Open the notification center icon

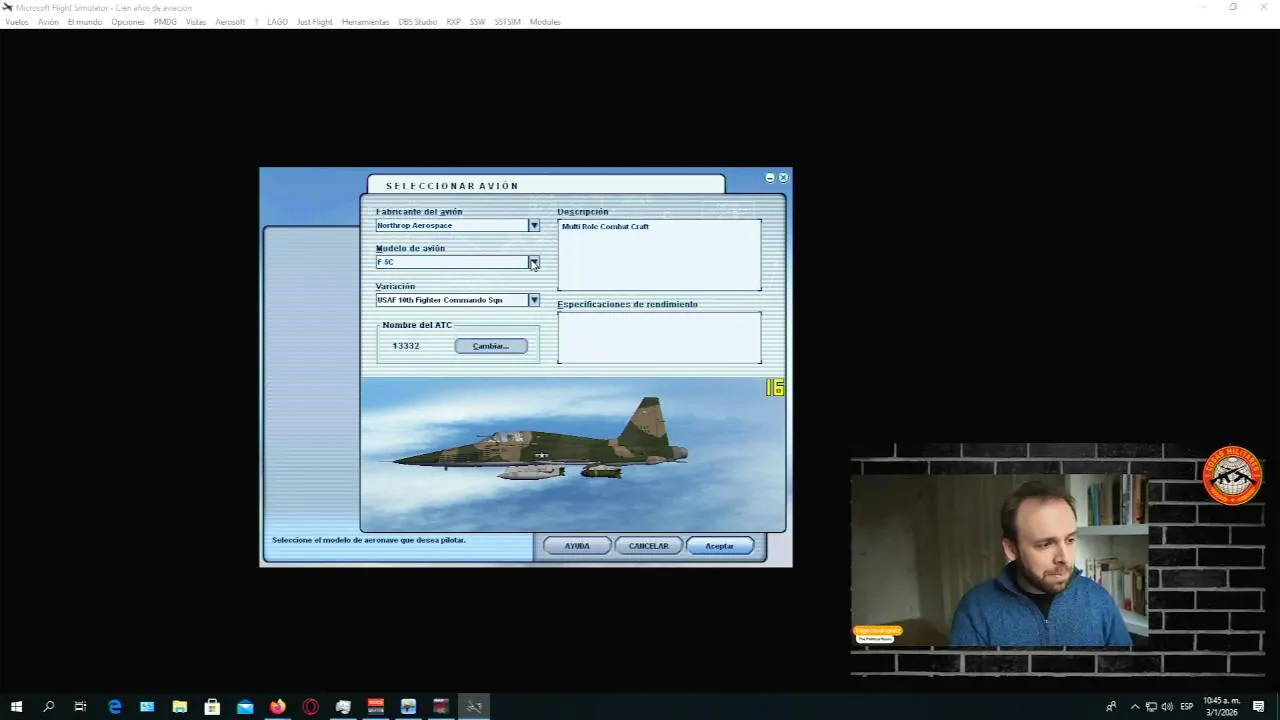pyautogui.click(x=1259, y=707)
